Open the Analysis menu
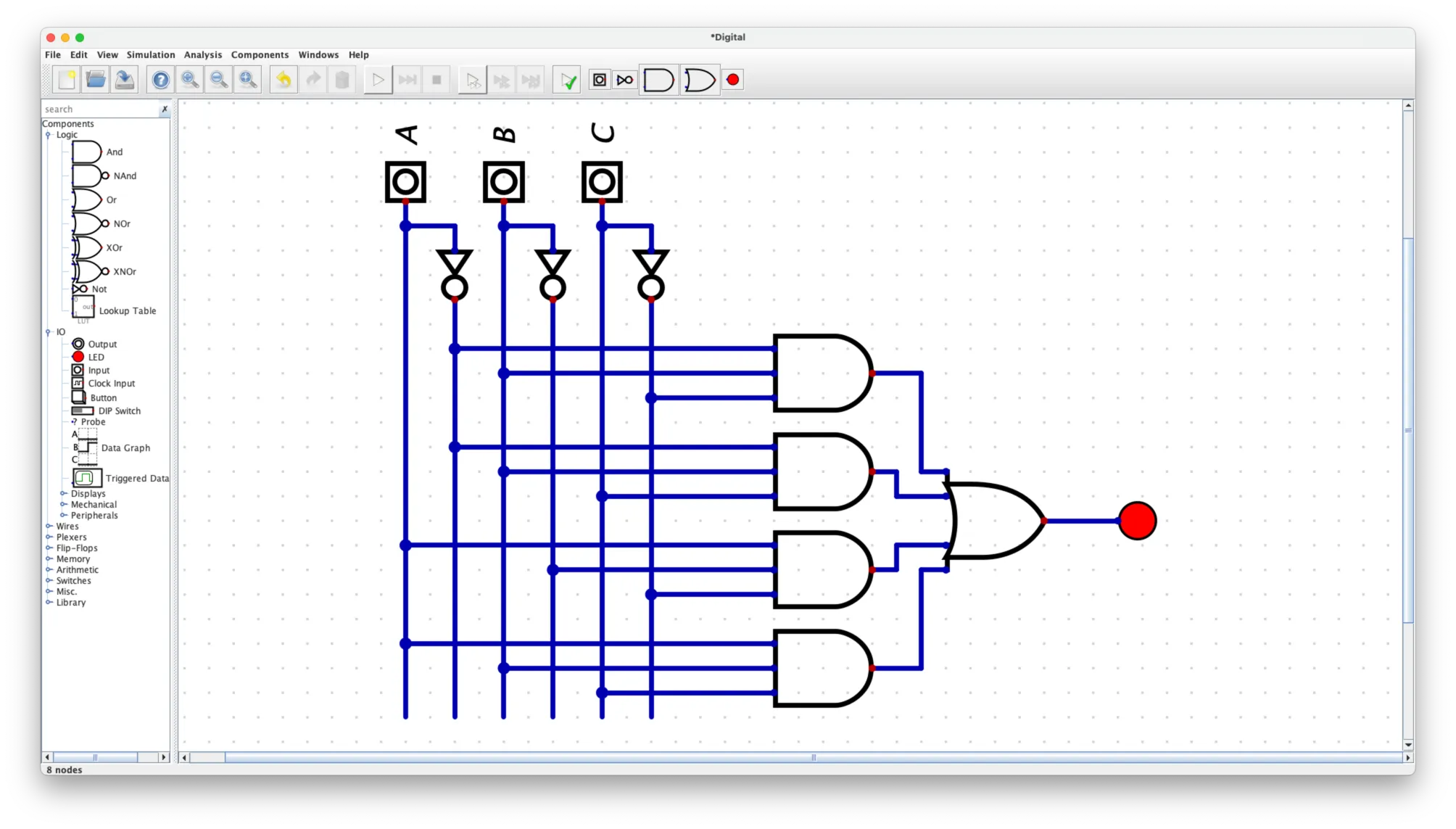 click(203, 55)
